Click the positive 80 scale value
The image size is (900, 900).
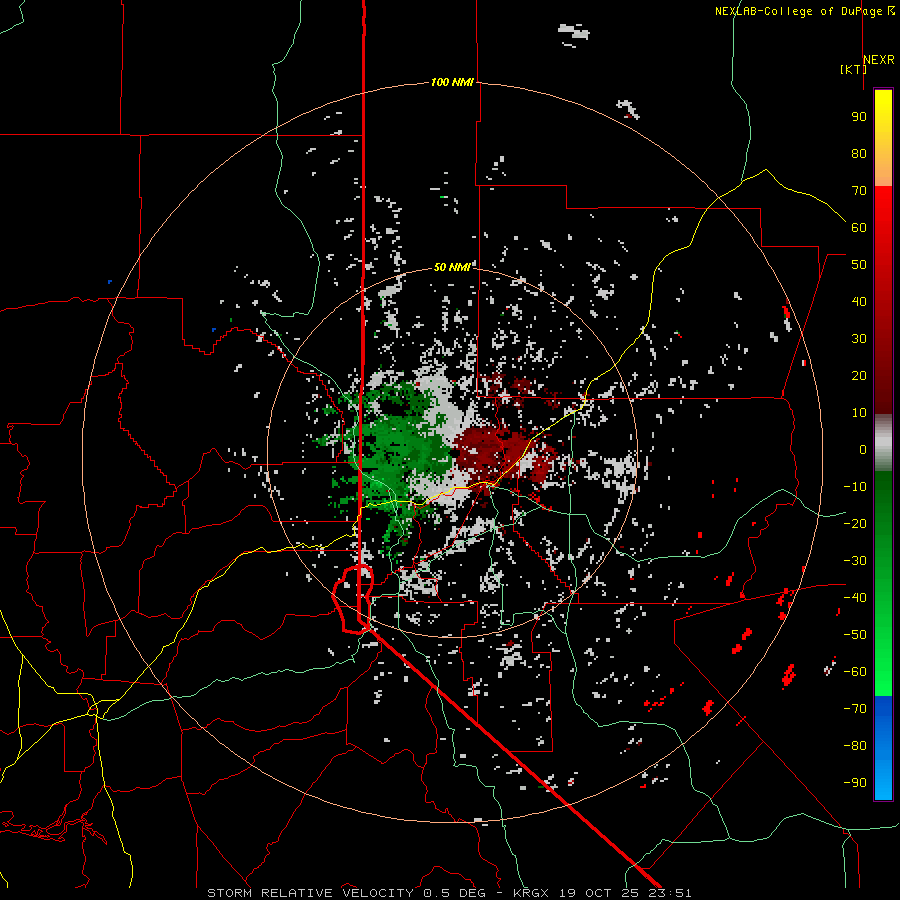859,154
